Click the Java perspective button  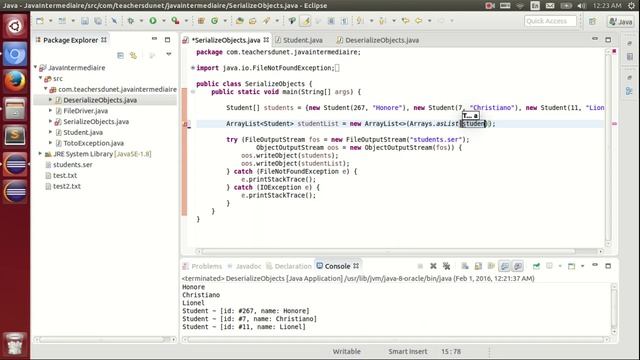point(620,21)
